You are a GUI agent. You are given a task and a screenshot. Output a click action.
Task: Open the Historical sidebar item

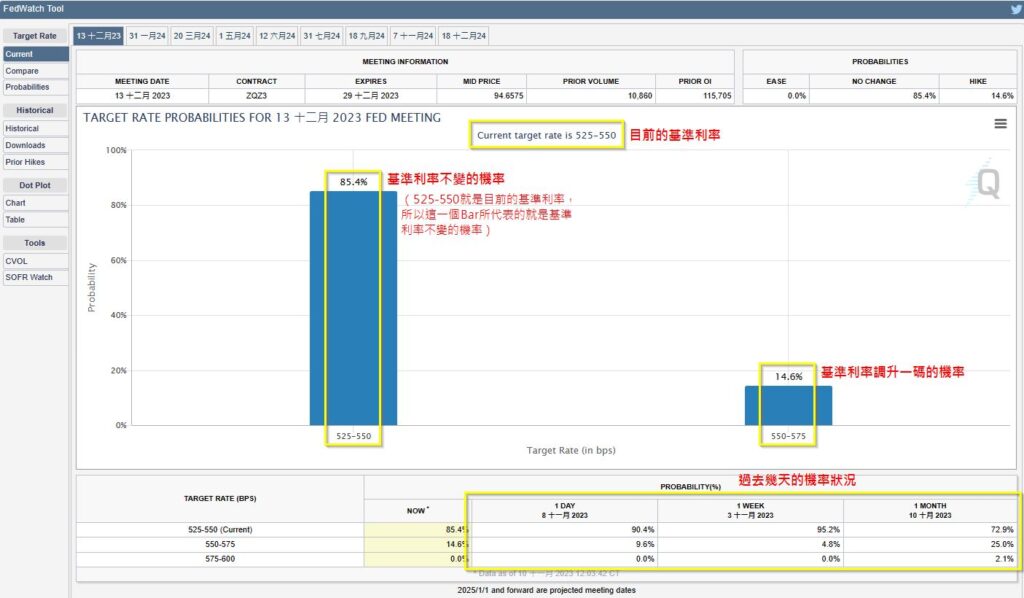35,129
